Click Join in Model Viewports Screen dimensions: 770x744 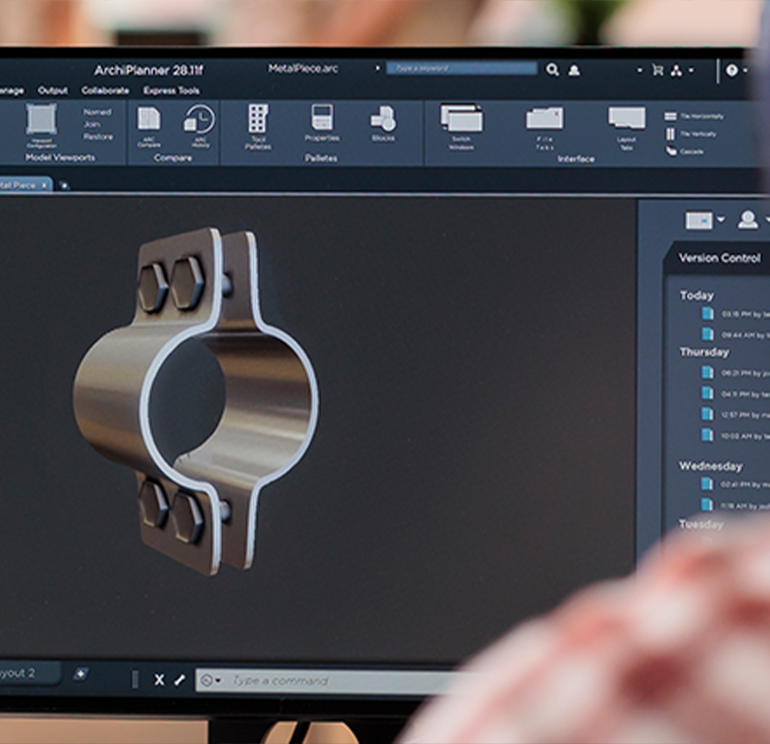[93, 125]
